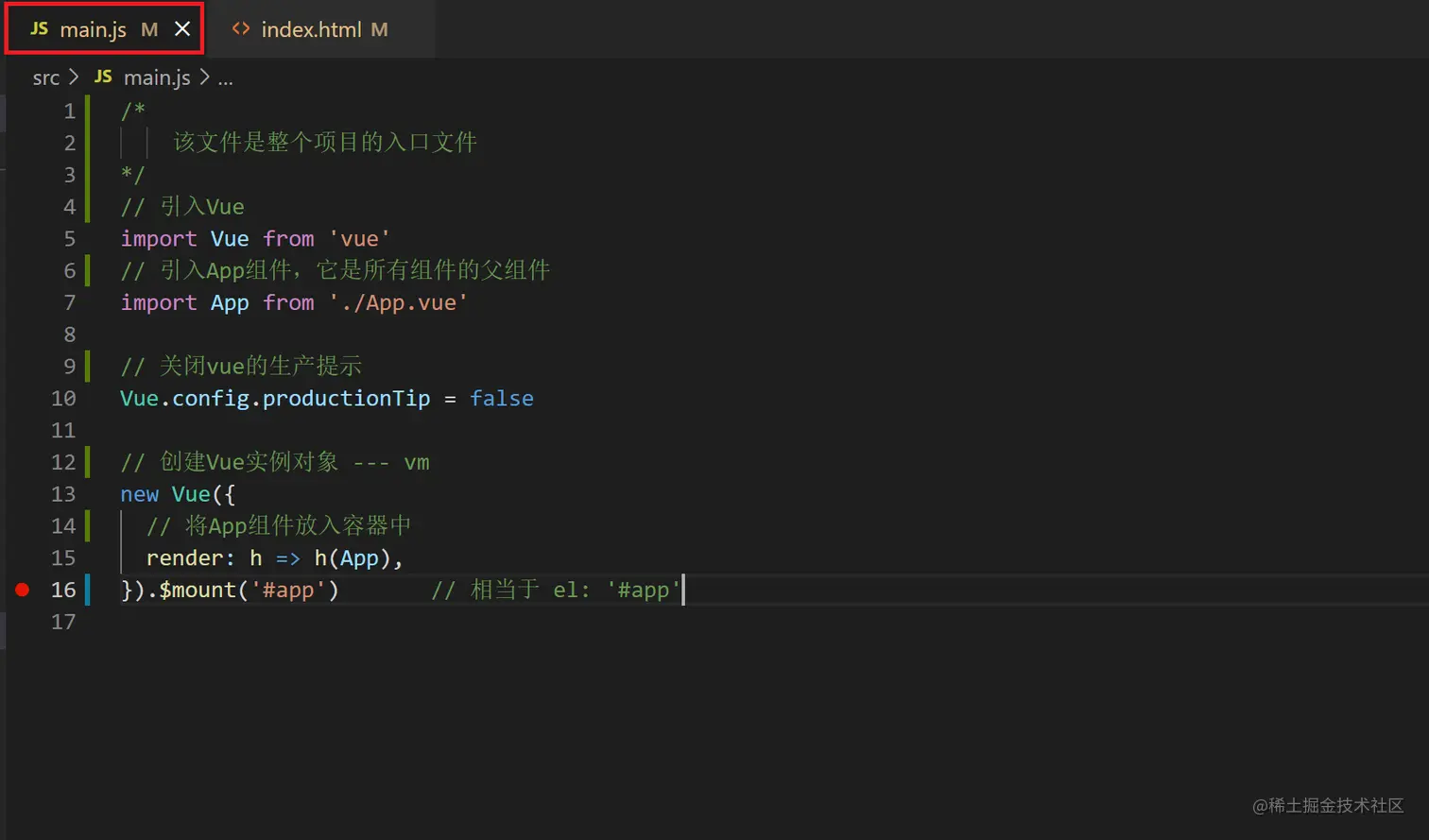Click the HTML icon on the index.html tab
Viewport: 1429px width, 840px height.
240,29
